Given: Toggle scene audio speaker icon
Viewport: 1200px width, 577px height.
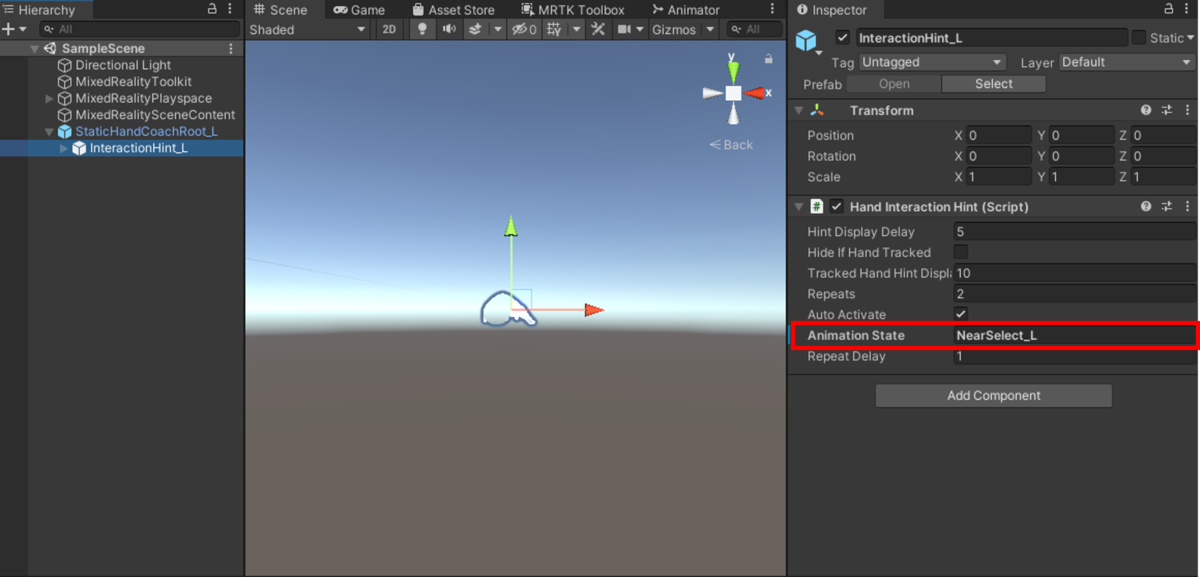Looking at the screenshot, I should click(x=449, y=29).
